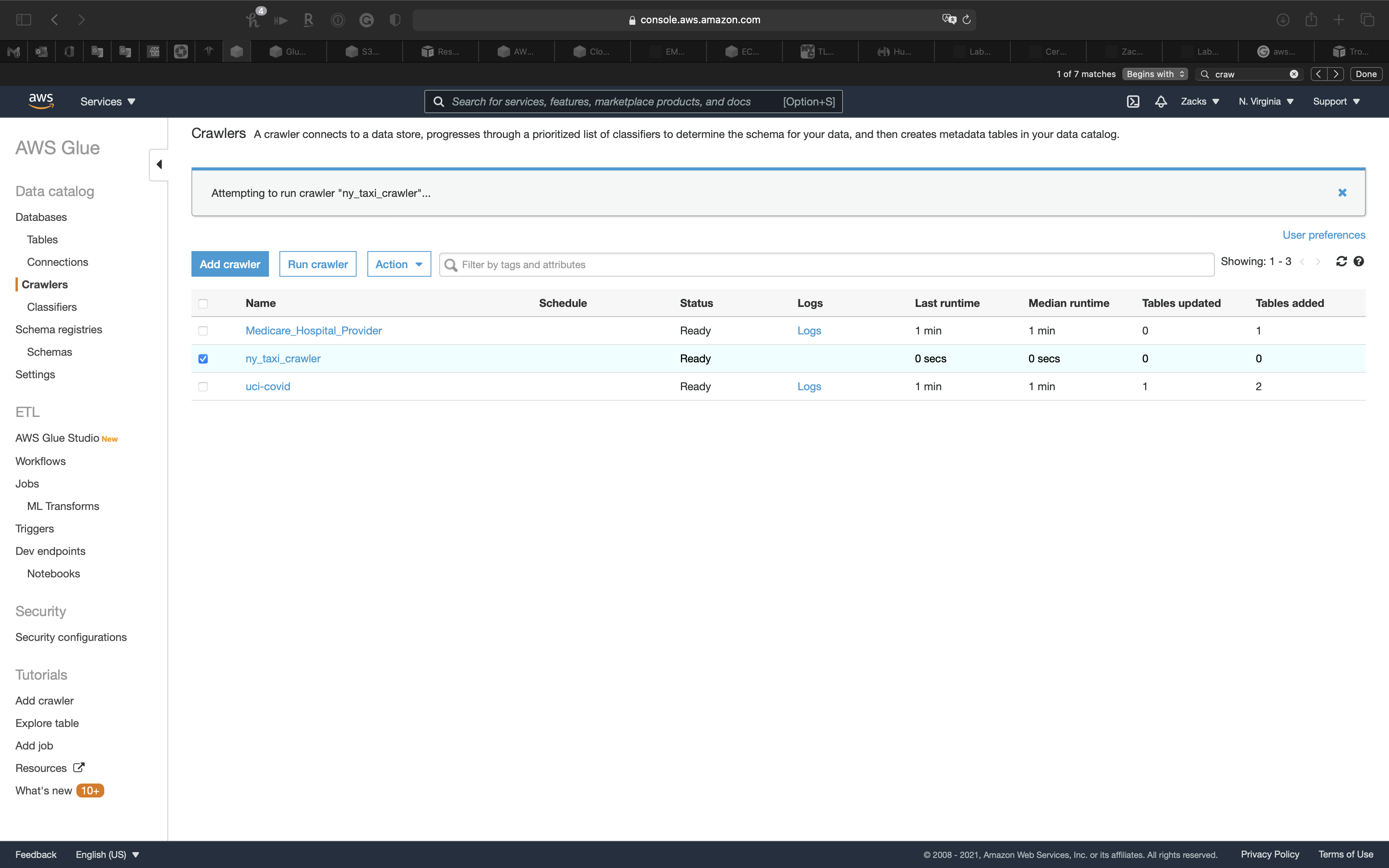Screen dimensions: 1389x868
Task: Expand the Action dropdown
Action: click(399, 264)
